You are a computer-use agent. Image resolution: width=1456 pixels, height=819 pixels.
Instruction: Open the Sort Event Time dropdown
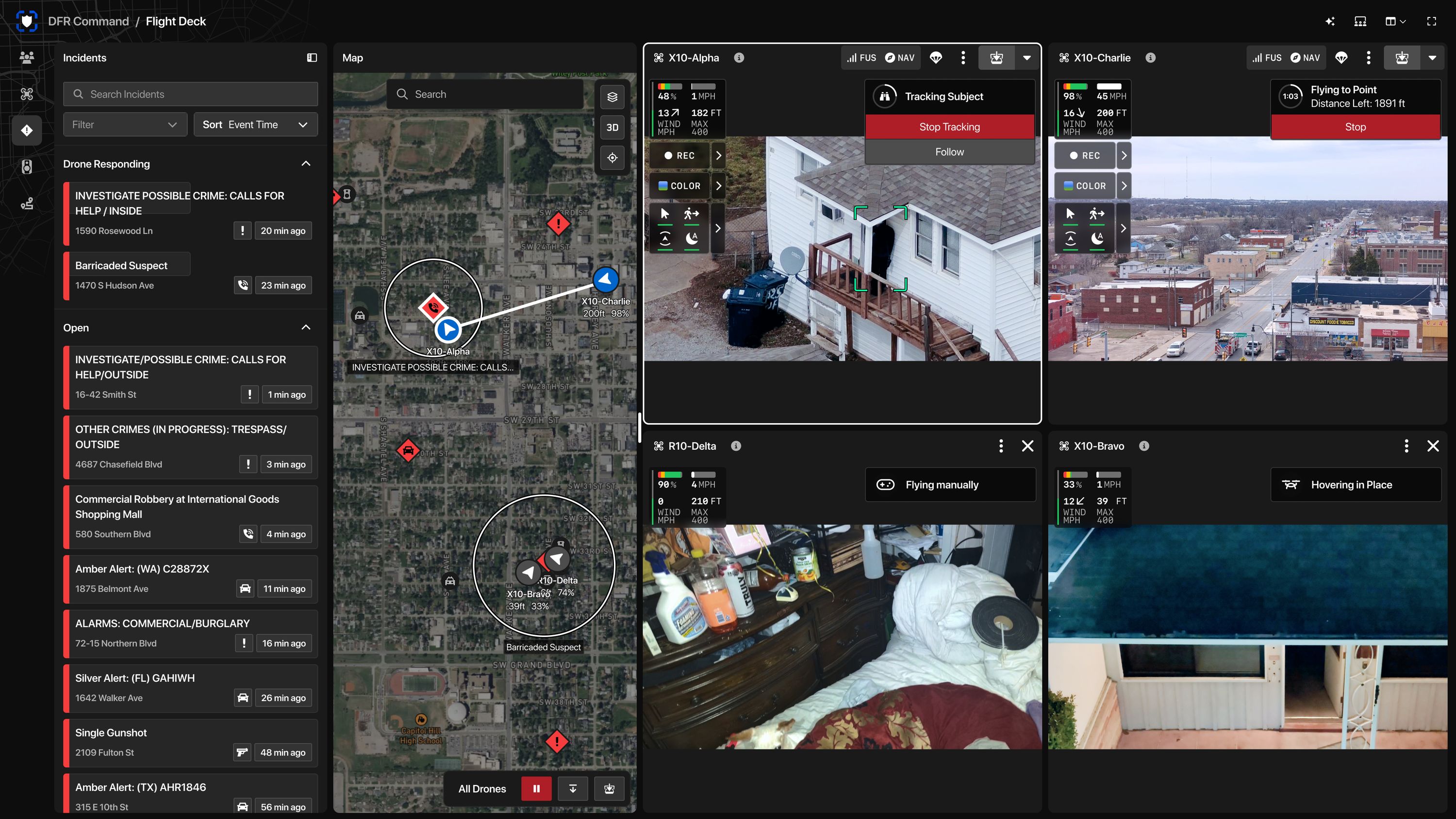pos(255,124)
